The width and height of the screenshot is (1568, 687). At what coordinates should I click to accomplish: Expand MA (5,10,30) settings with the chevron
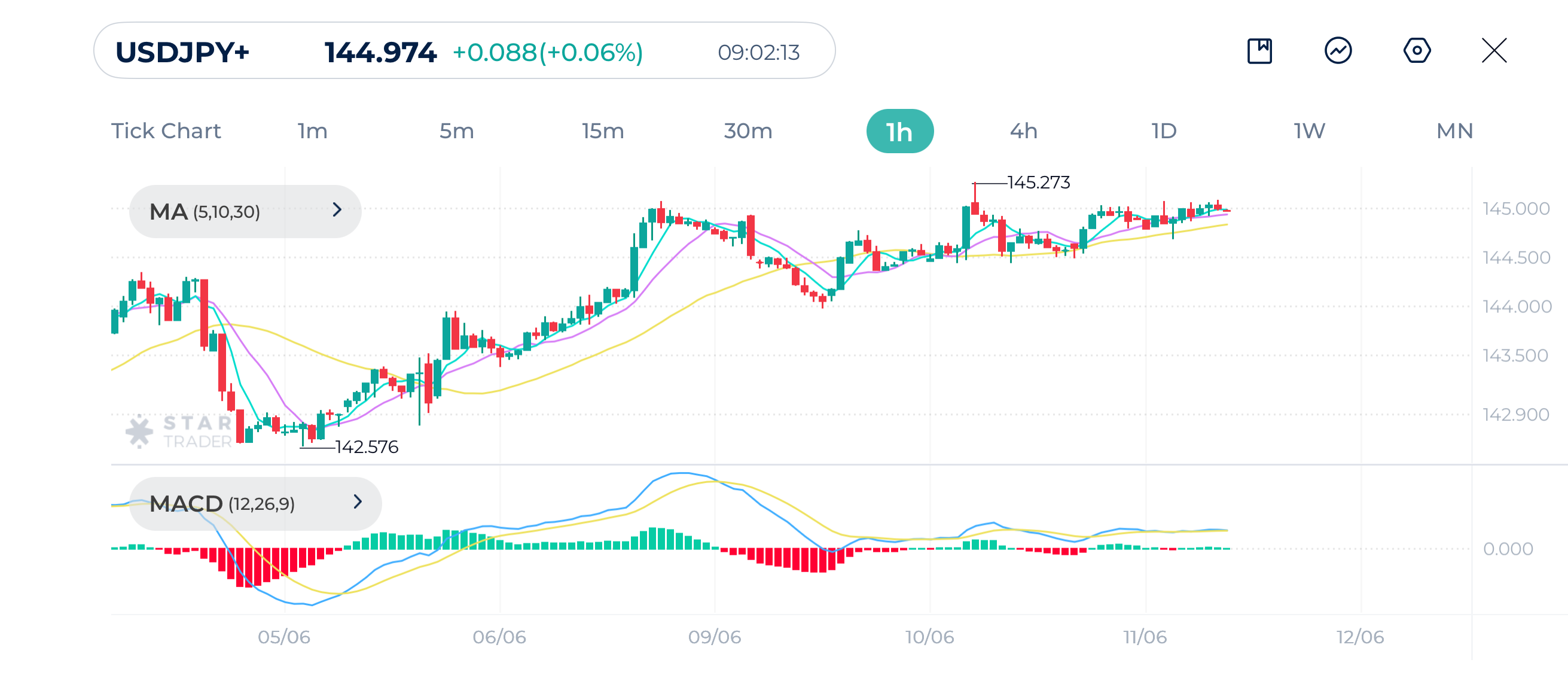337,211
